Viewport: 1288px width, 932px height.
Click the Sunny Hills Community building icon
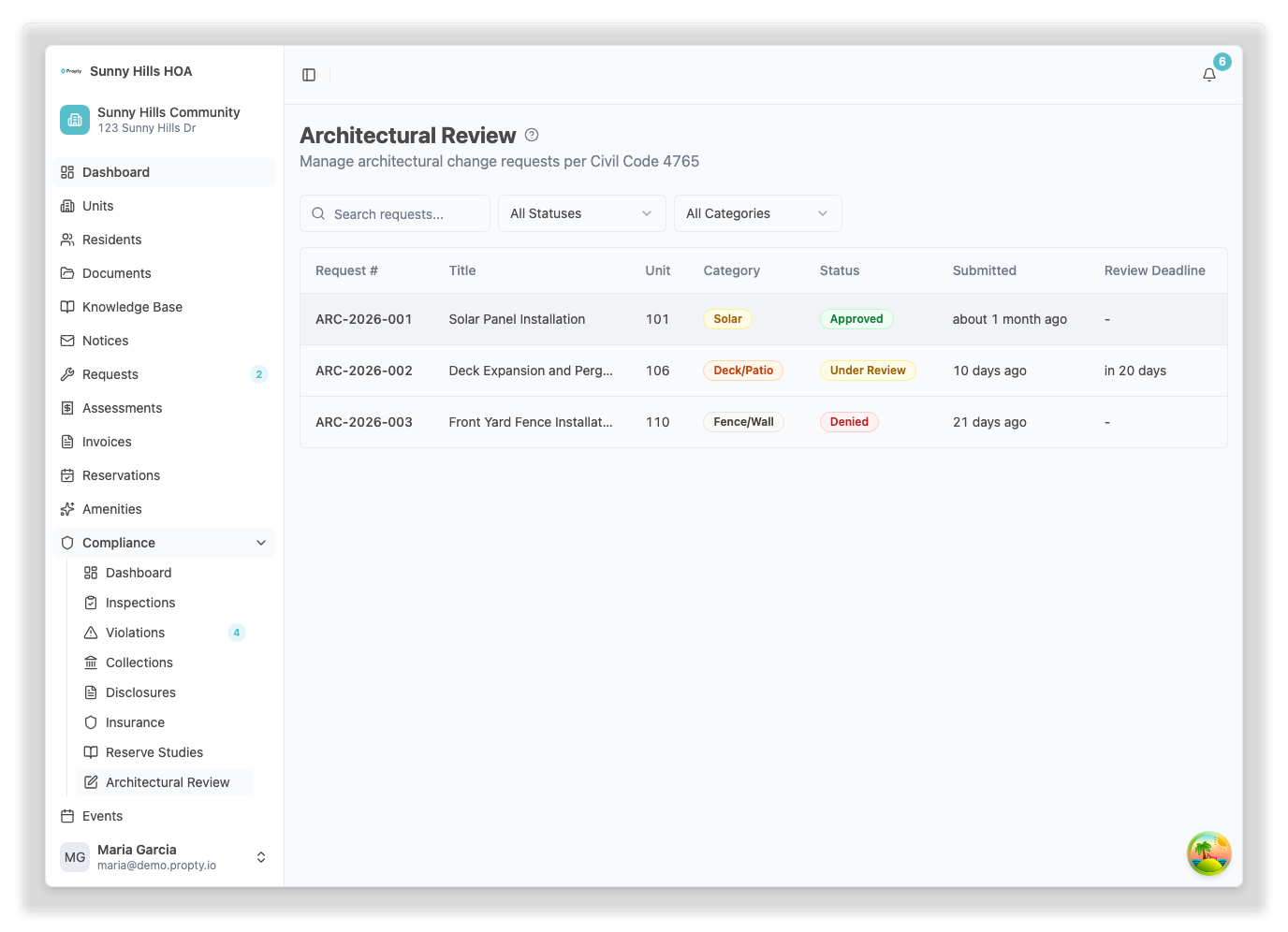click(x=75, y=120)
